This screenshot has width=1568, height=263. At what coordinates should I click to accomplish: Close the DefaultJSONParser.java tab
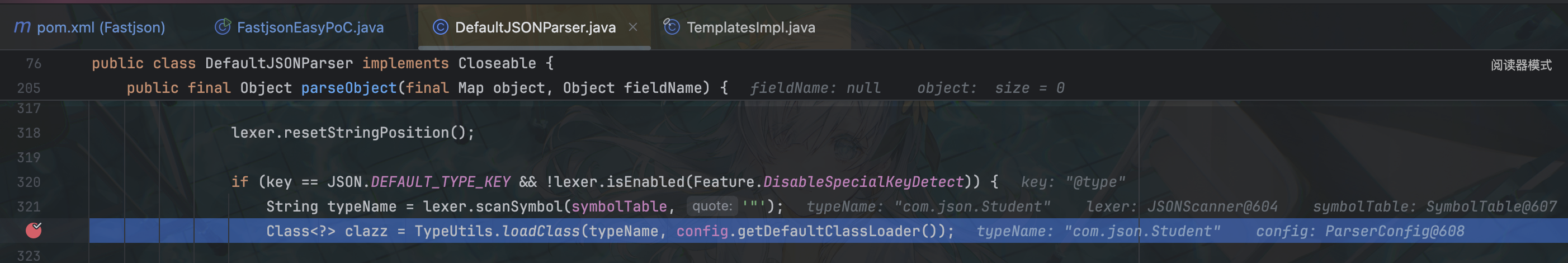coord(633,27)
